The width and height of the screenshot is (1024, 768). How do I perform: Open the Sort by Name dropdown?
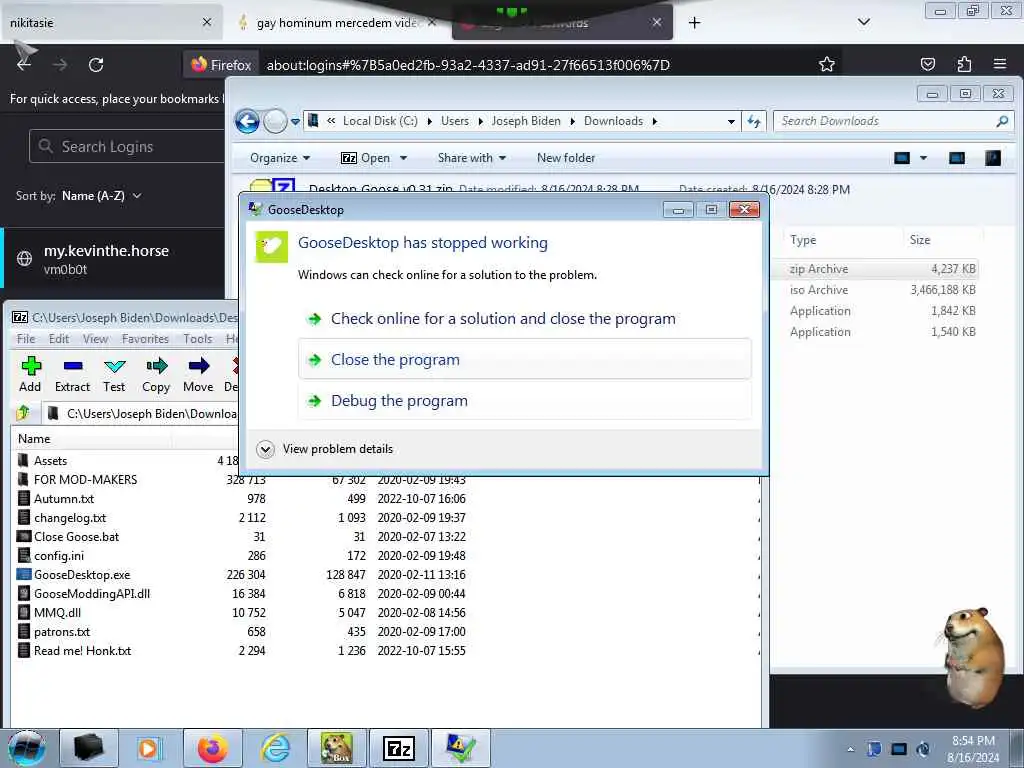[x=101, y=196]
